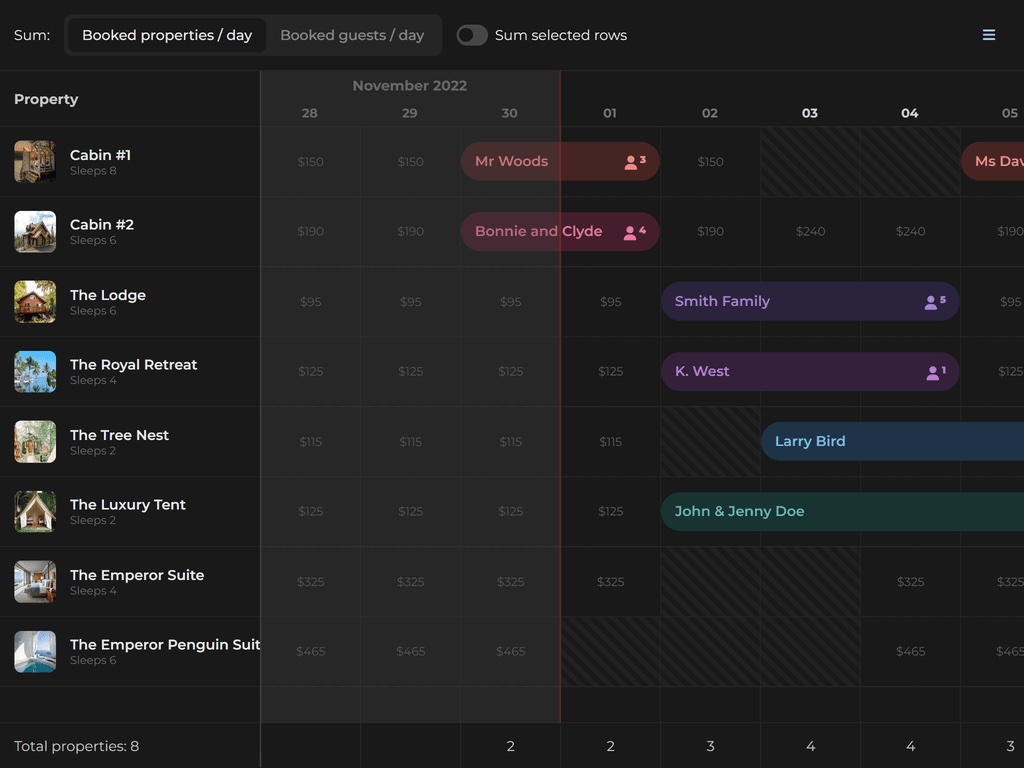Click The Lodge $95 cell on the 01st
This screenshot has width=1024, height=768.
610,302
